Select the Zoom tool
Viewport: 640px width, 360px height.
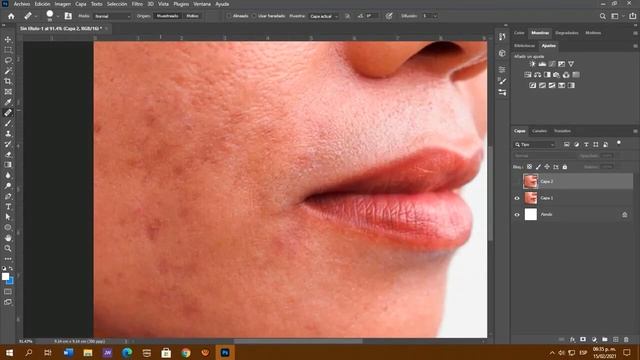pyautogui.click(x=8, y=248)
